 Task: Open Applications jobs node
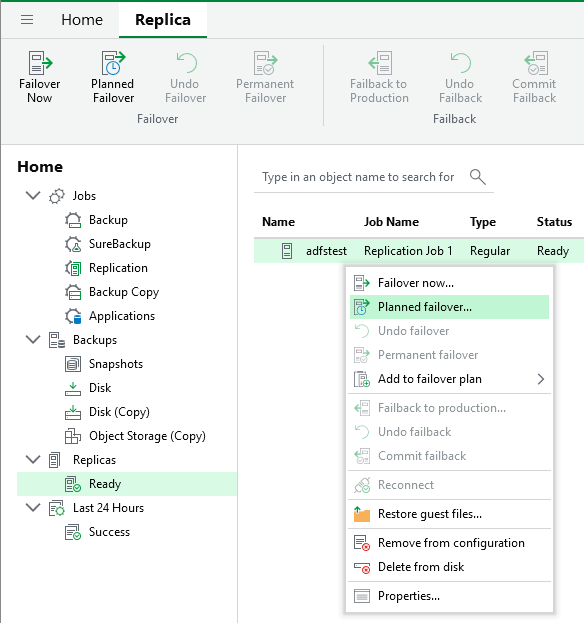click(122, 316)
